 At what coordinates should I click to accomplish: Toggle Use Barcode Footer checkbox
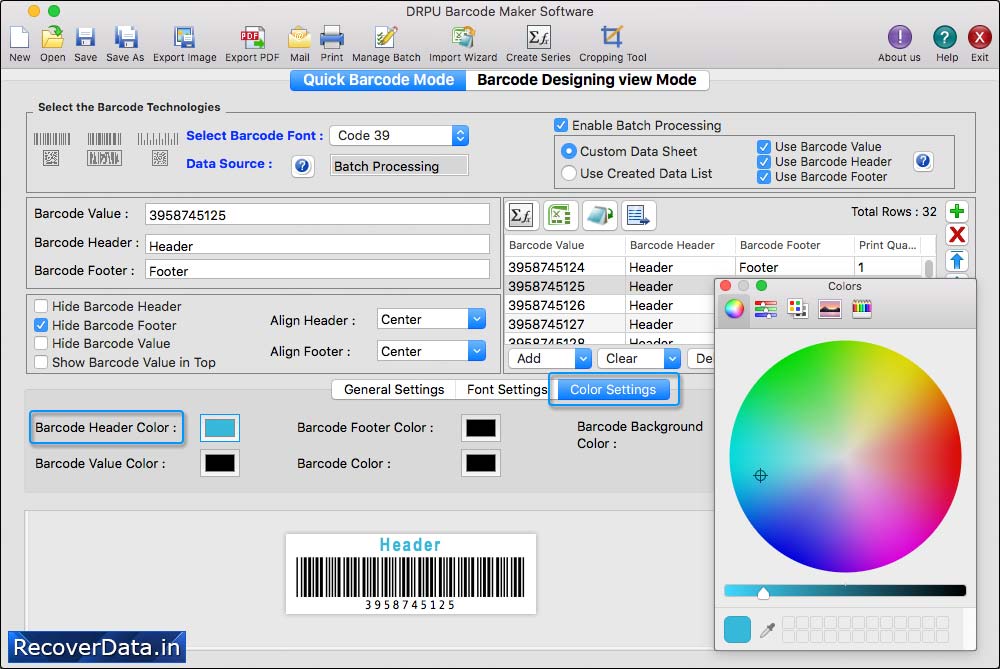click(763, 177)
